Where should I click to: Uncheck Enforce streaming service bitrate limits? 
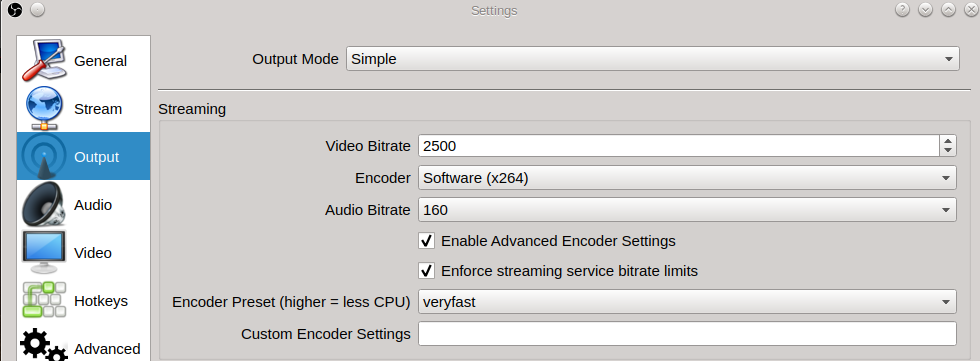pyautogui.click(x=427, y=270)
